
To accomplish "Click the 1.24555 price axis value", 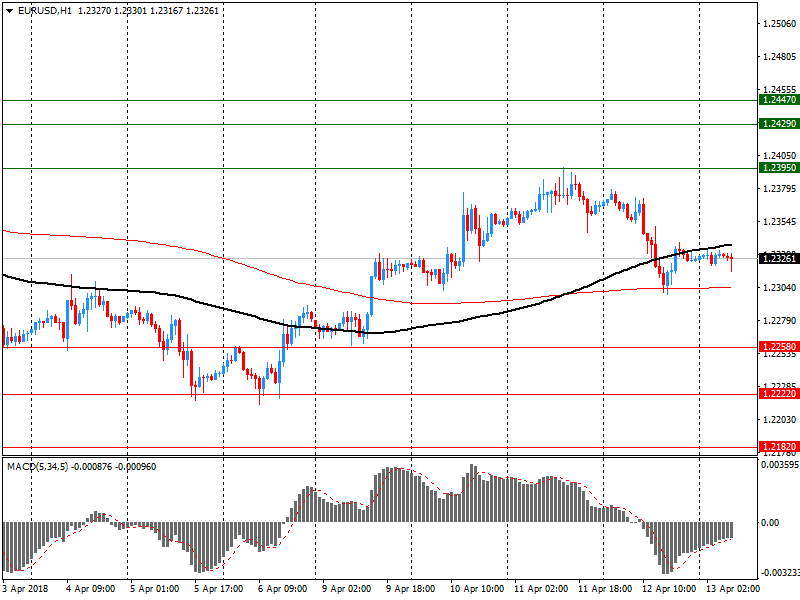I will point(780,90).
